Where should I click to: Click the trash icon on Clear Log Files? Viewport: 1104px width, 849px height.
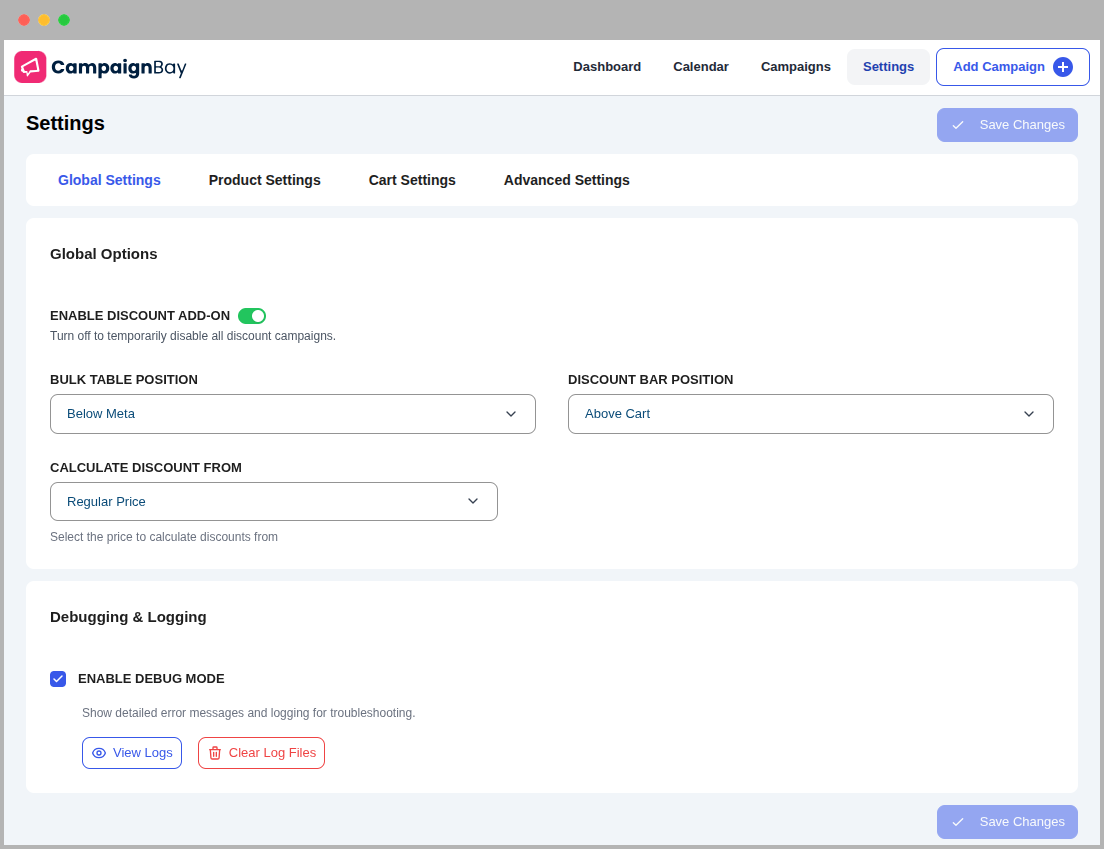click(216, 753)
